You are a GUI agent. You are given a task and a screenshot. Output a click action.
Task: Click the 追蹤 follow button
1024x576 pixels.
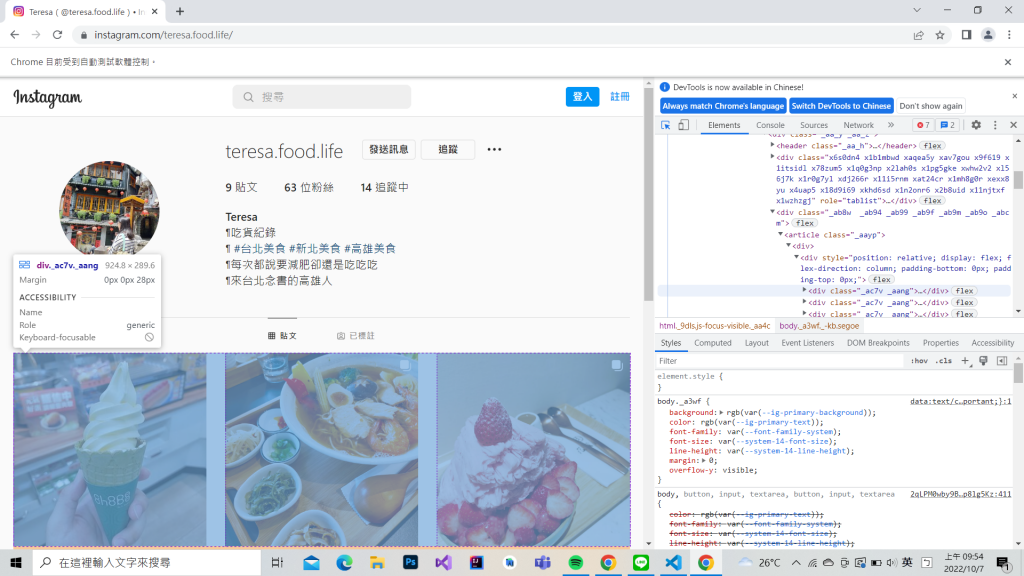tap(448, 150)
